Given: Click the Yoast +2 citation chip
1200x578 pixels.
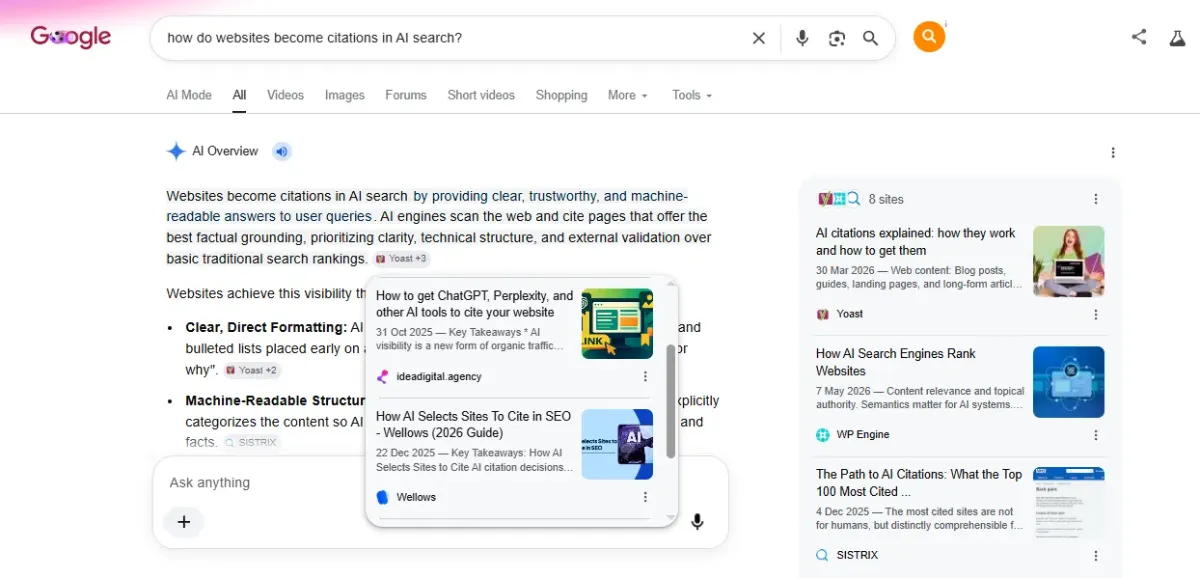Looking at the screenshot, I should pos(252,370).
